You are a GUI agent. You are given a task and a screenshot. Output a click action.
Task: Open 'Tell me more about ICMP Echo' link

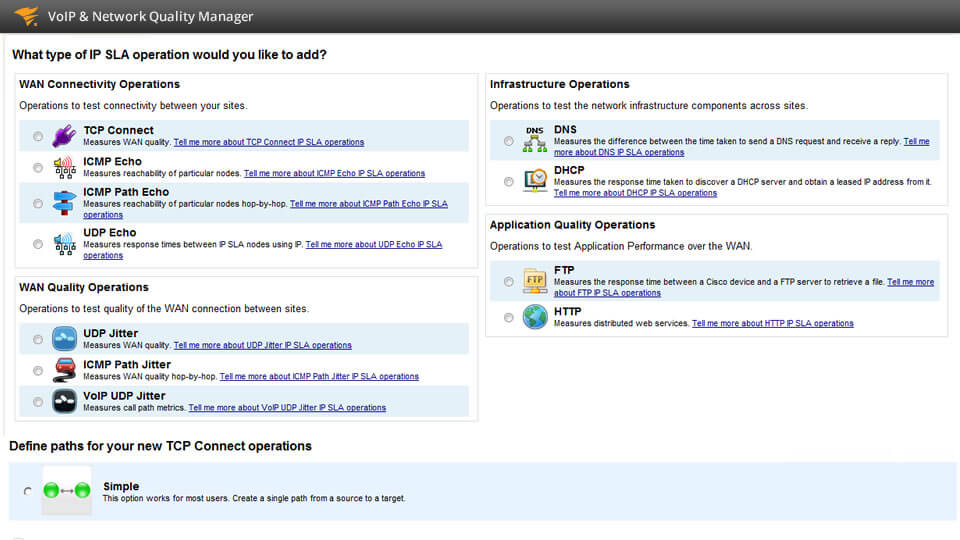pos(334,173)
